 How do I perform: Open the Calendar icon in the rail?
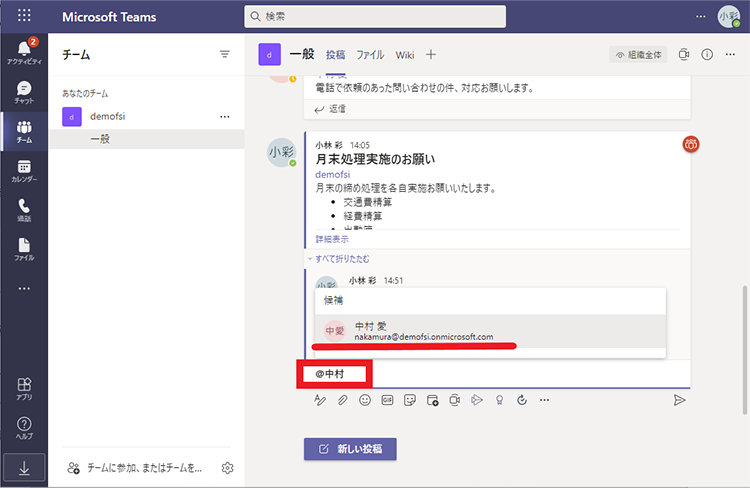coord(24,171)
